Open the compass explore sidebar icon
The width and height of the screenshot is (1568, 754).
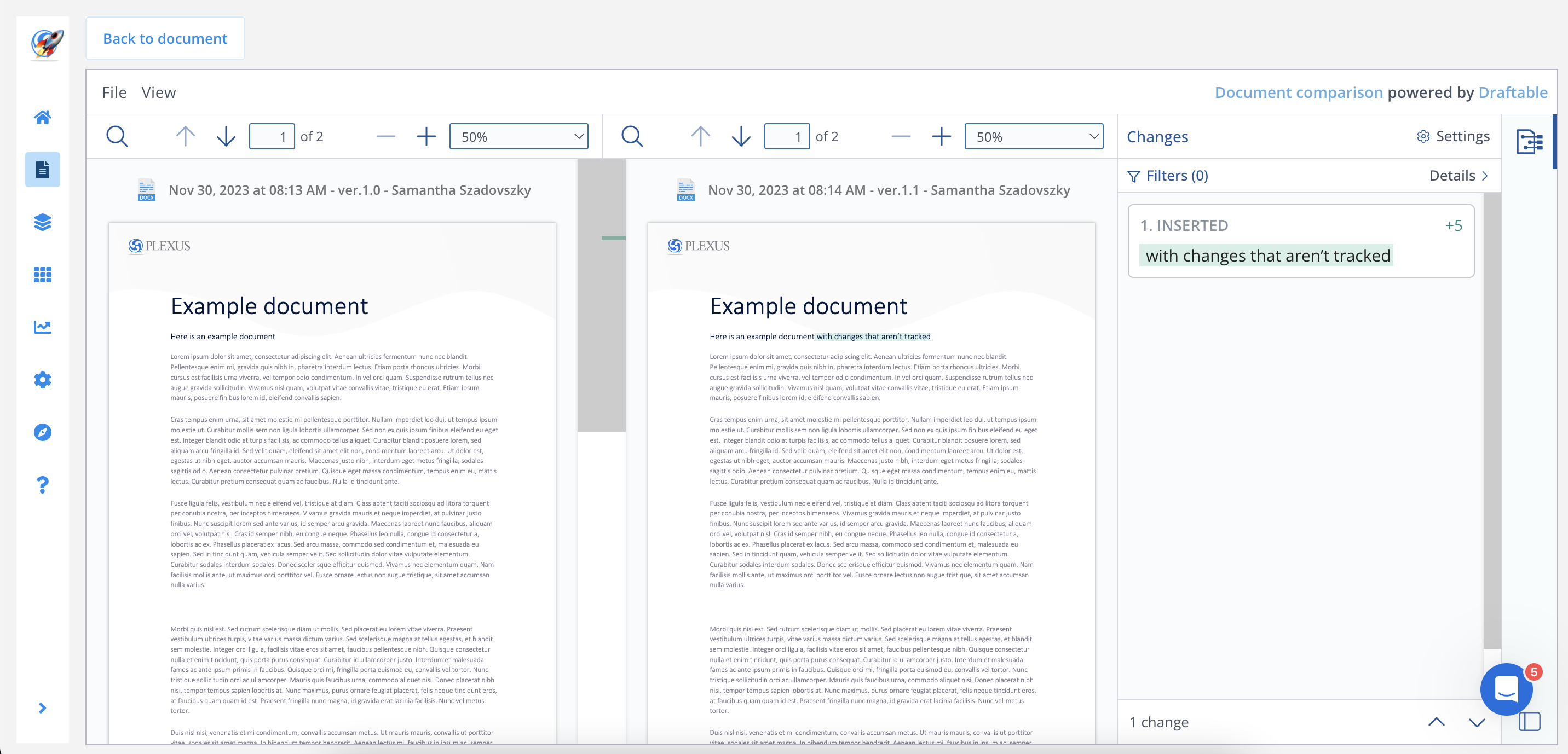(42, 432)
